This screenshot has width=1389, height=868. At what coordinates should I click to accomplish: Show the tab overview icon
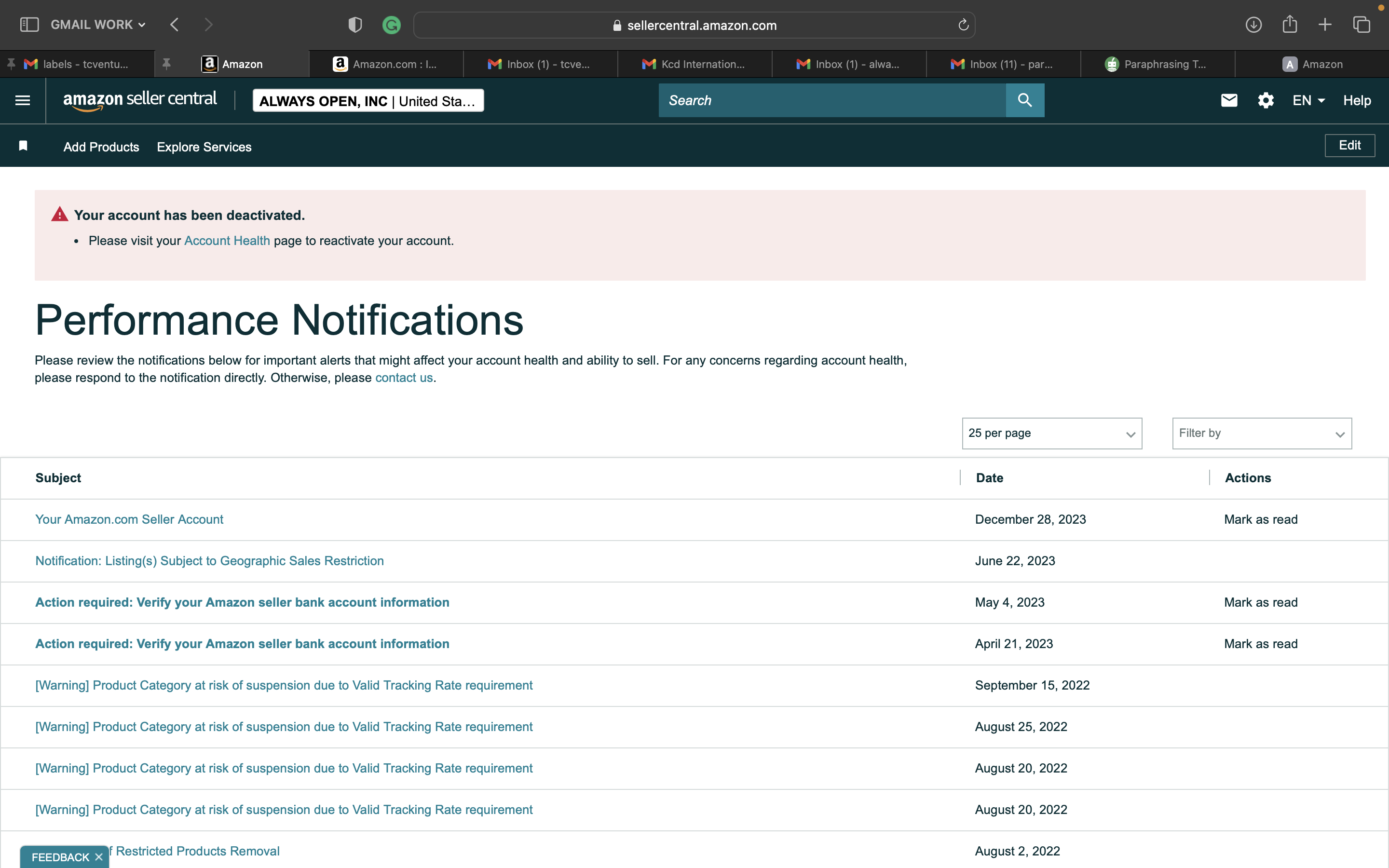tap(1362, 25)
